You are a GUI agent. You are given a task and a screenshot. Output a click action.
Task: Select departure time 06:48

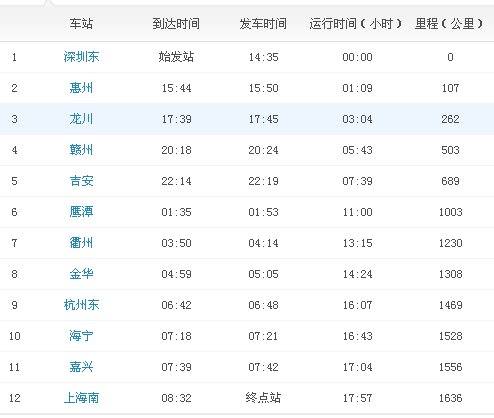263,305
